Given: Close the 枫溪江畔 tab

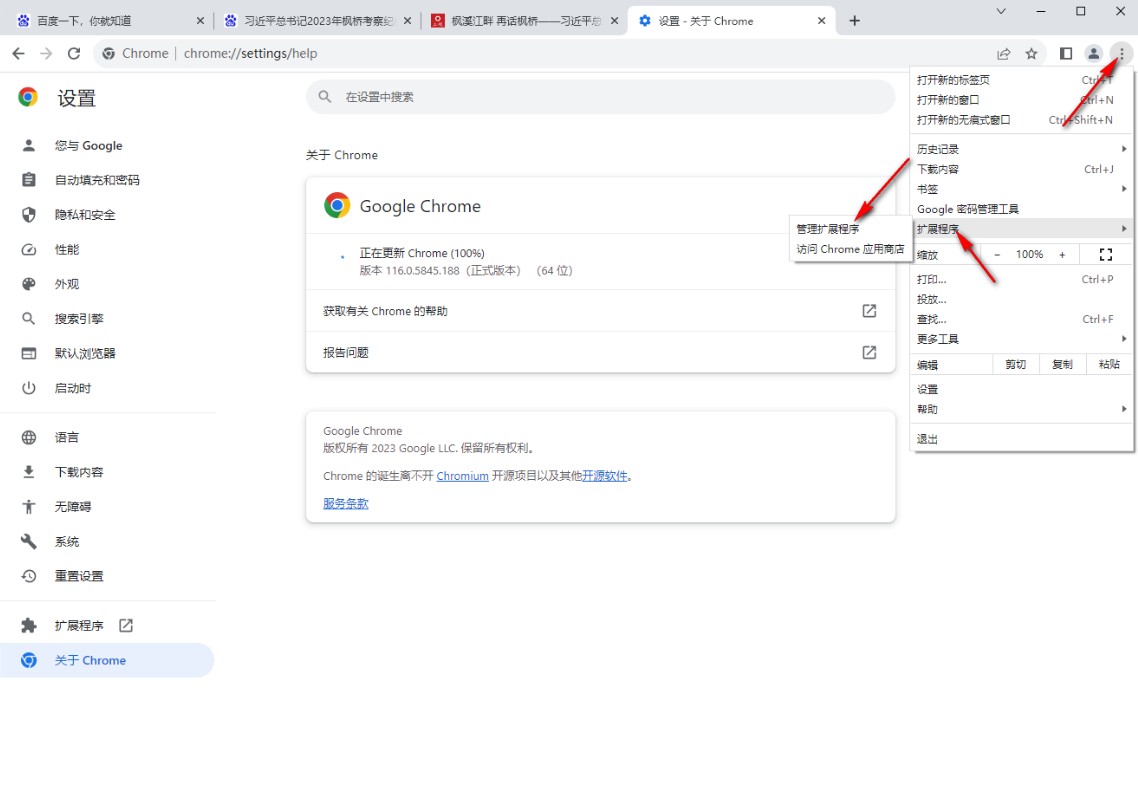Looking at the screenshot, I should click(x=614, y=21).
